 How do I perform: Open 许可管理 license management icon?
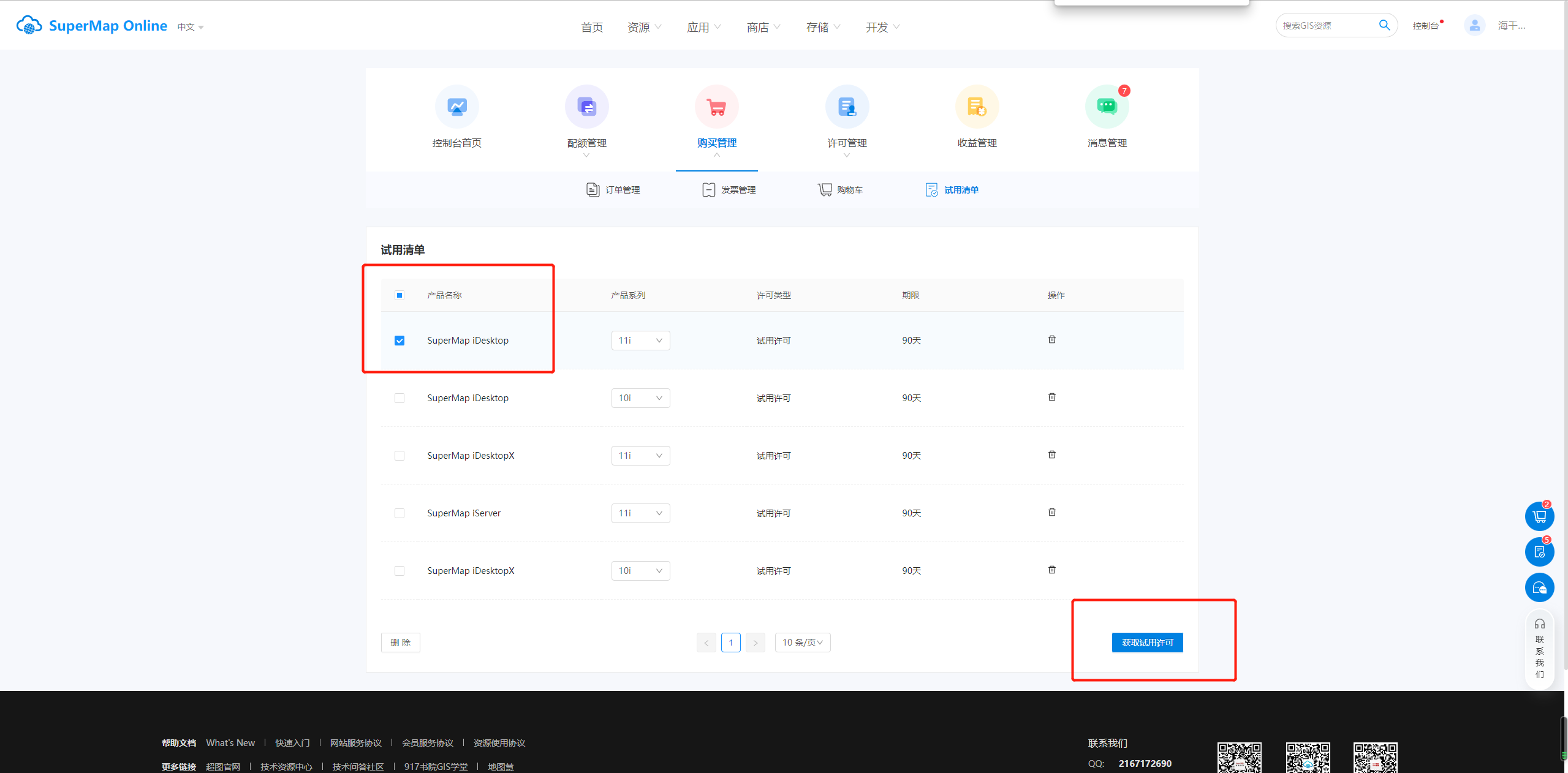coord(847,107)
